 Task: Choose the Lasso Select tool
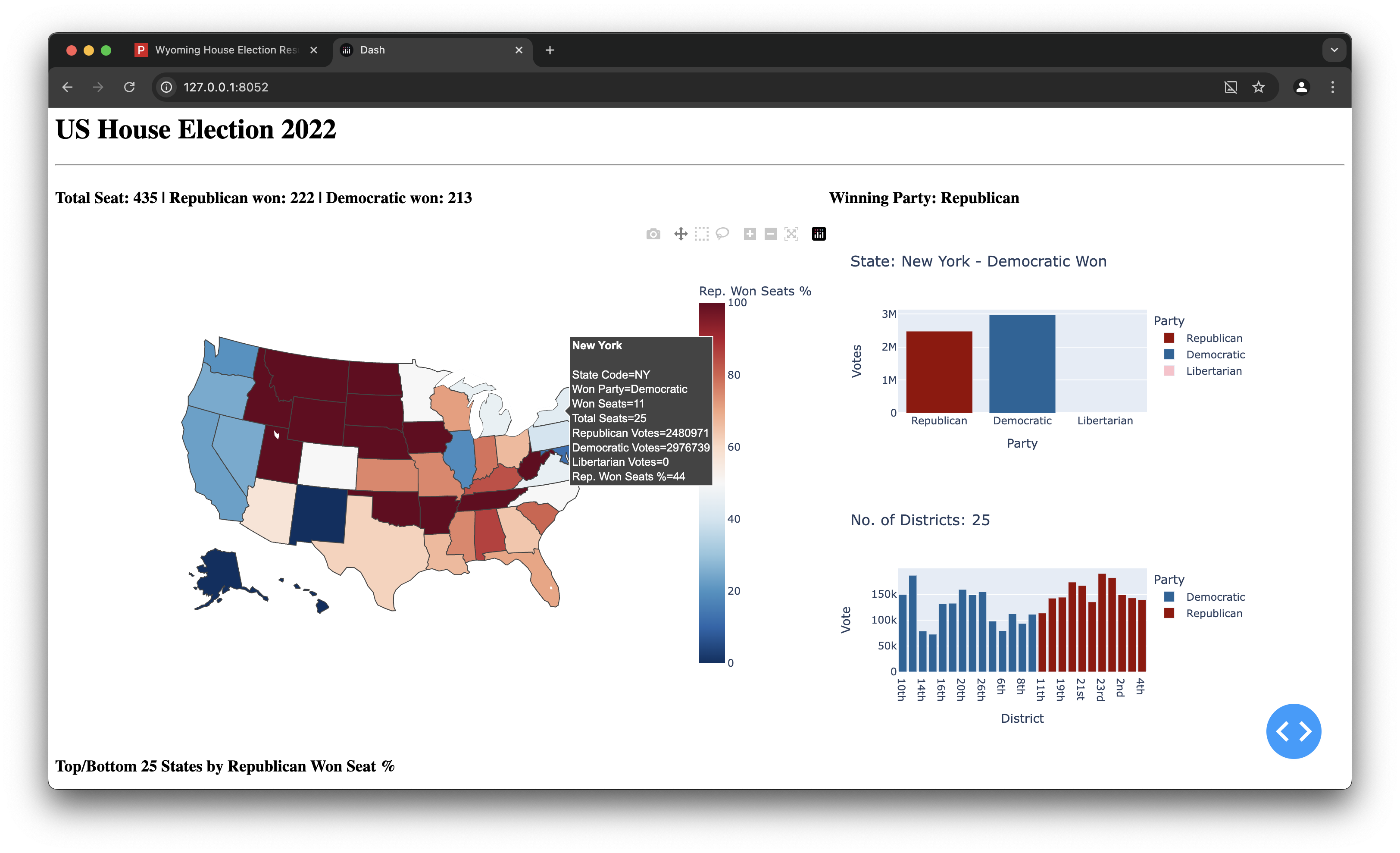point(722,234)
